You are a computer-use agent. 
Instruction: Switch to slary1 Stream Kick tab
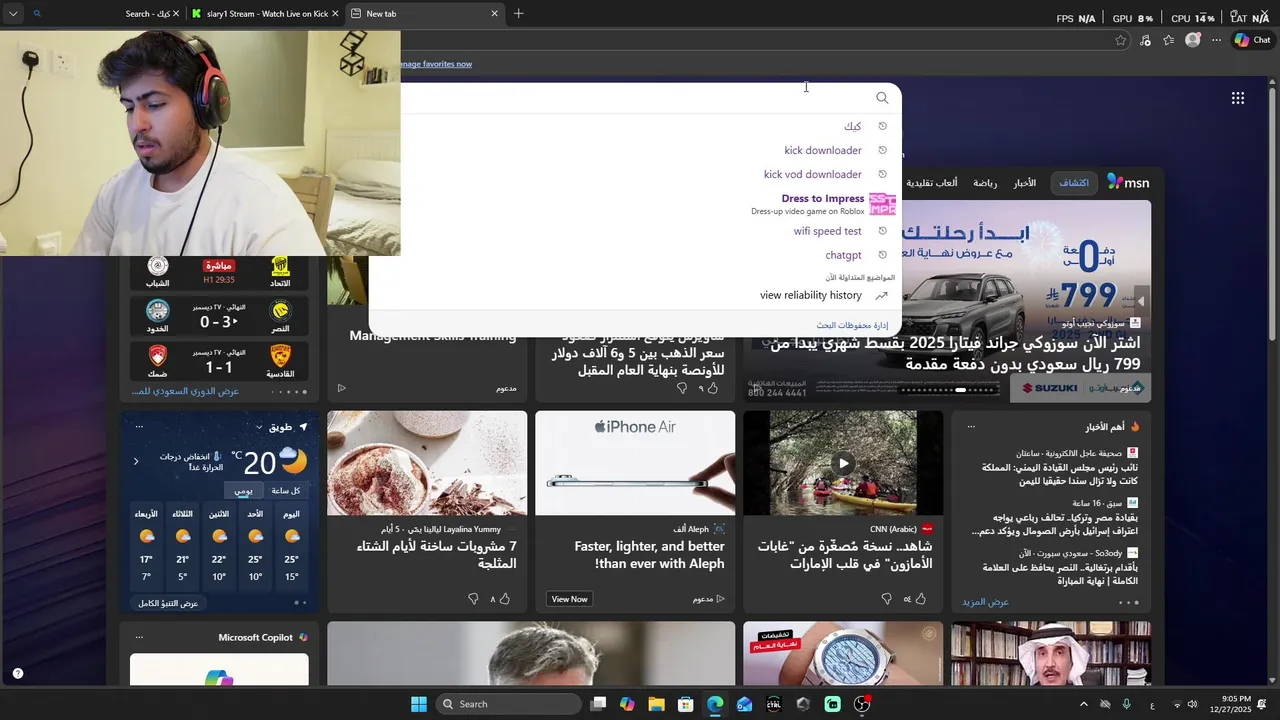pyautogui.click(x=265, y=14)
